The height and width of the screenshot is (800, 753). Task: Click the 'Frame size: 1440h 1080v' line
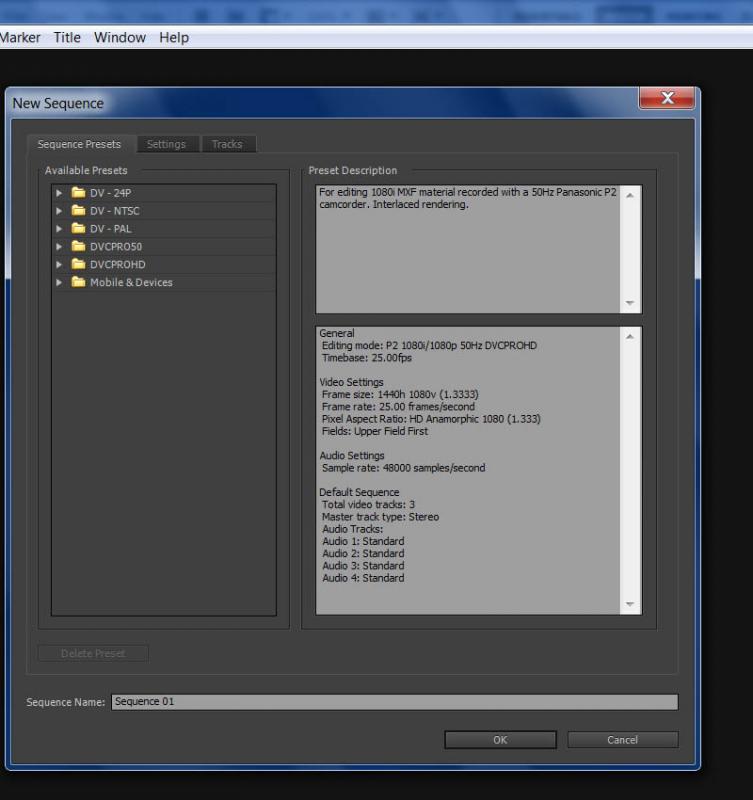[400, 394]
